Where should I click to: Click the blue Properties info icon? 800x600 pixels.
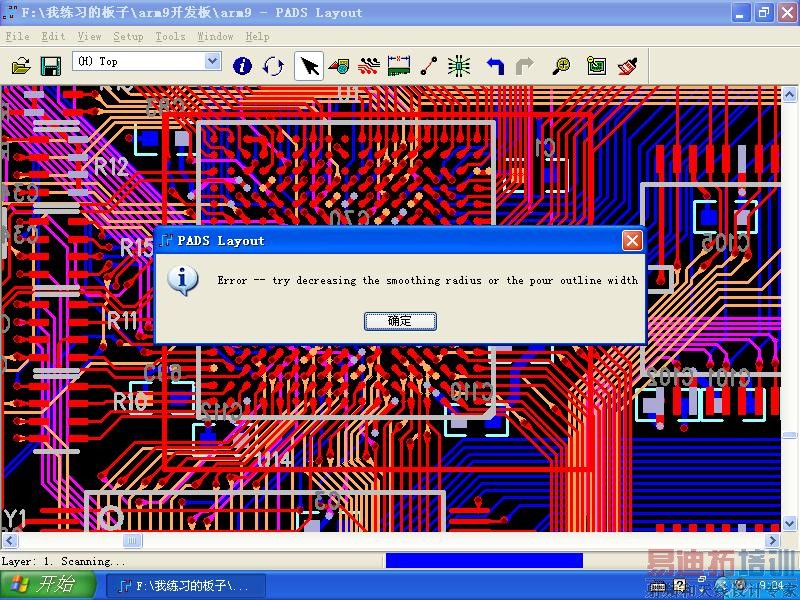point(242,66)
